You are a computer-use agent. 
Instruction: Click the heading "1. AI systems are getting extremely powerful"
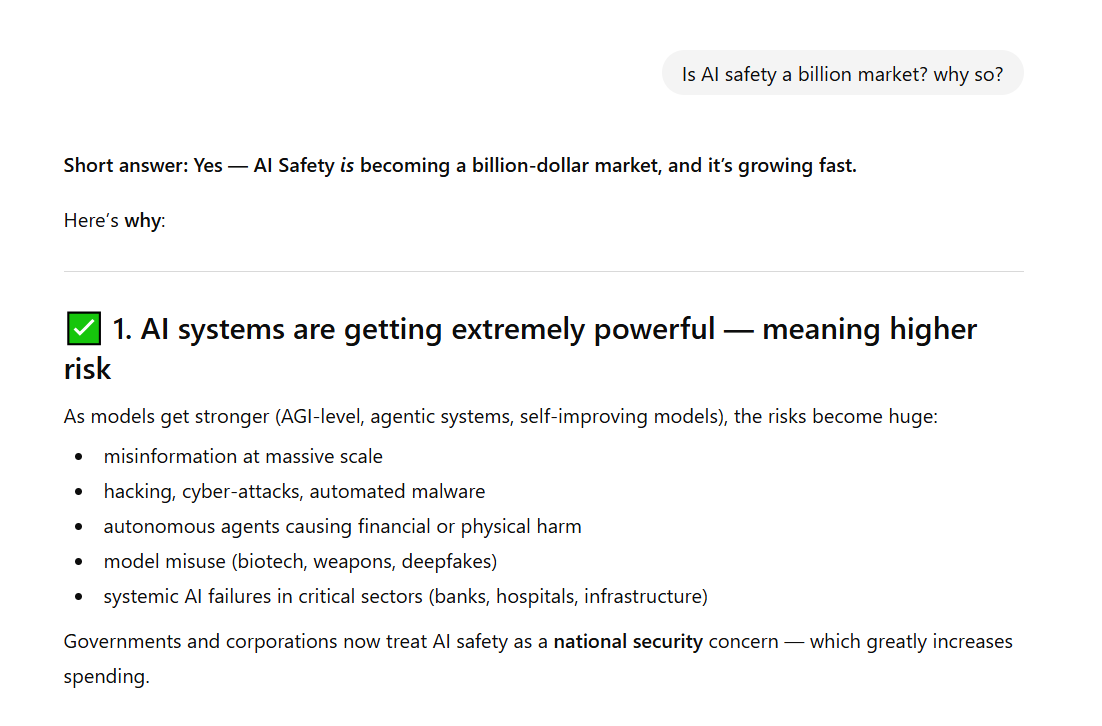point(520,349)
